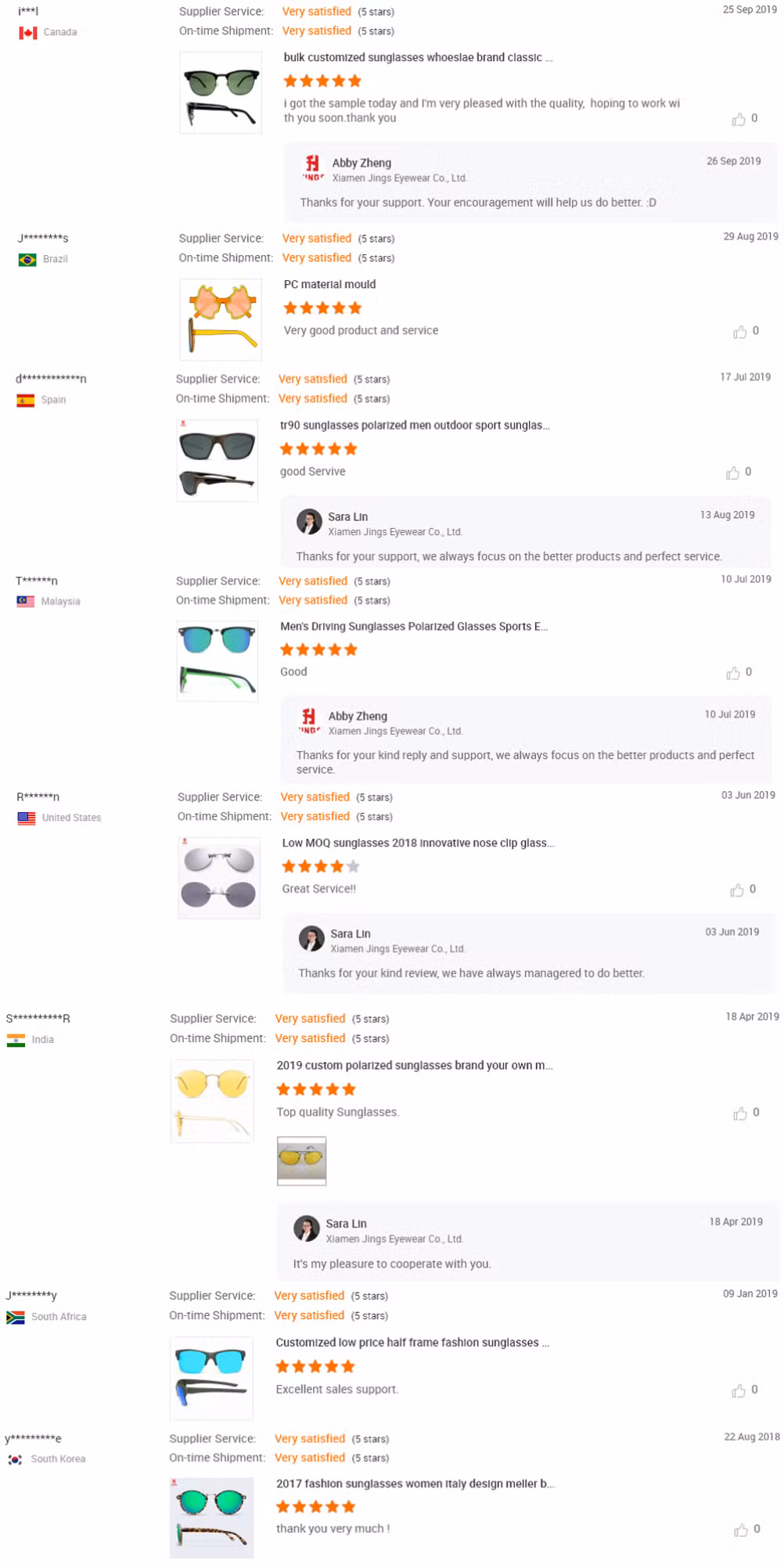This screenshot has height=1568, width=784.
Task: Thumbs-up the 'Top quality Sunglasses' review
Action: coord(740,1113)
